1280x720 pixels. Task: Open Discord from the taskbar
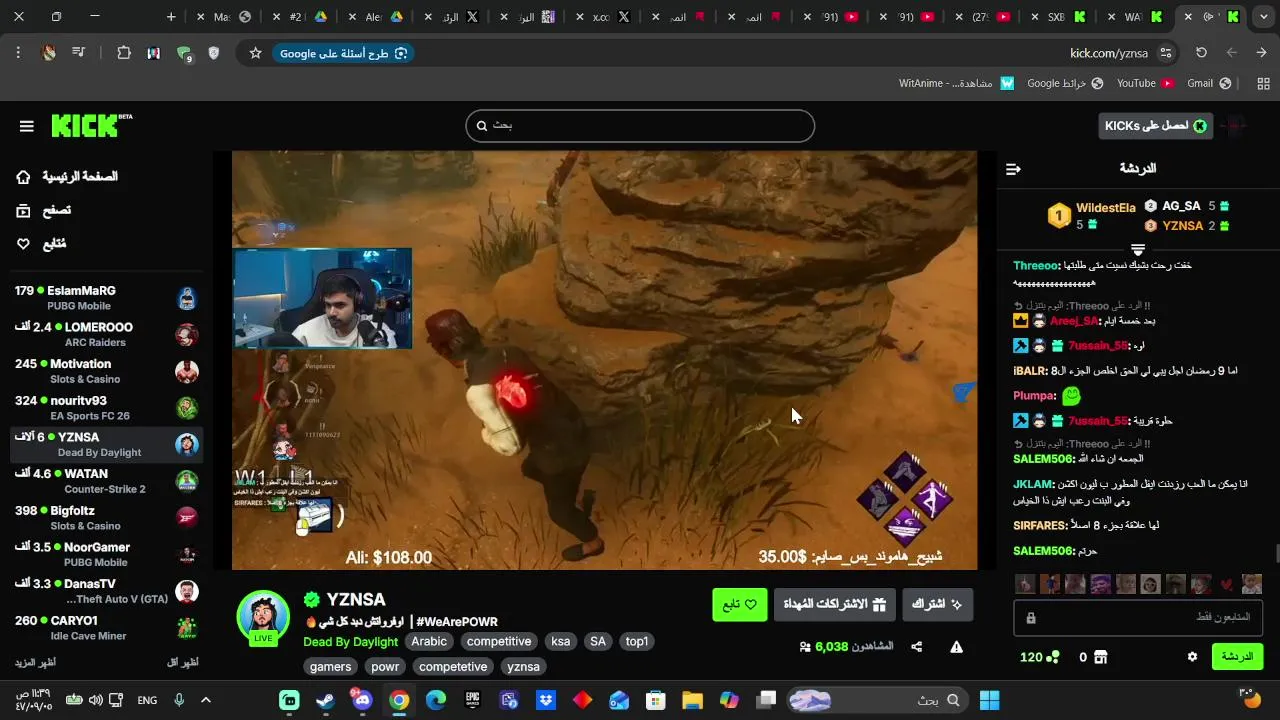point(362,700)
